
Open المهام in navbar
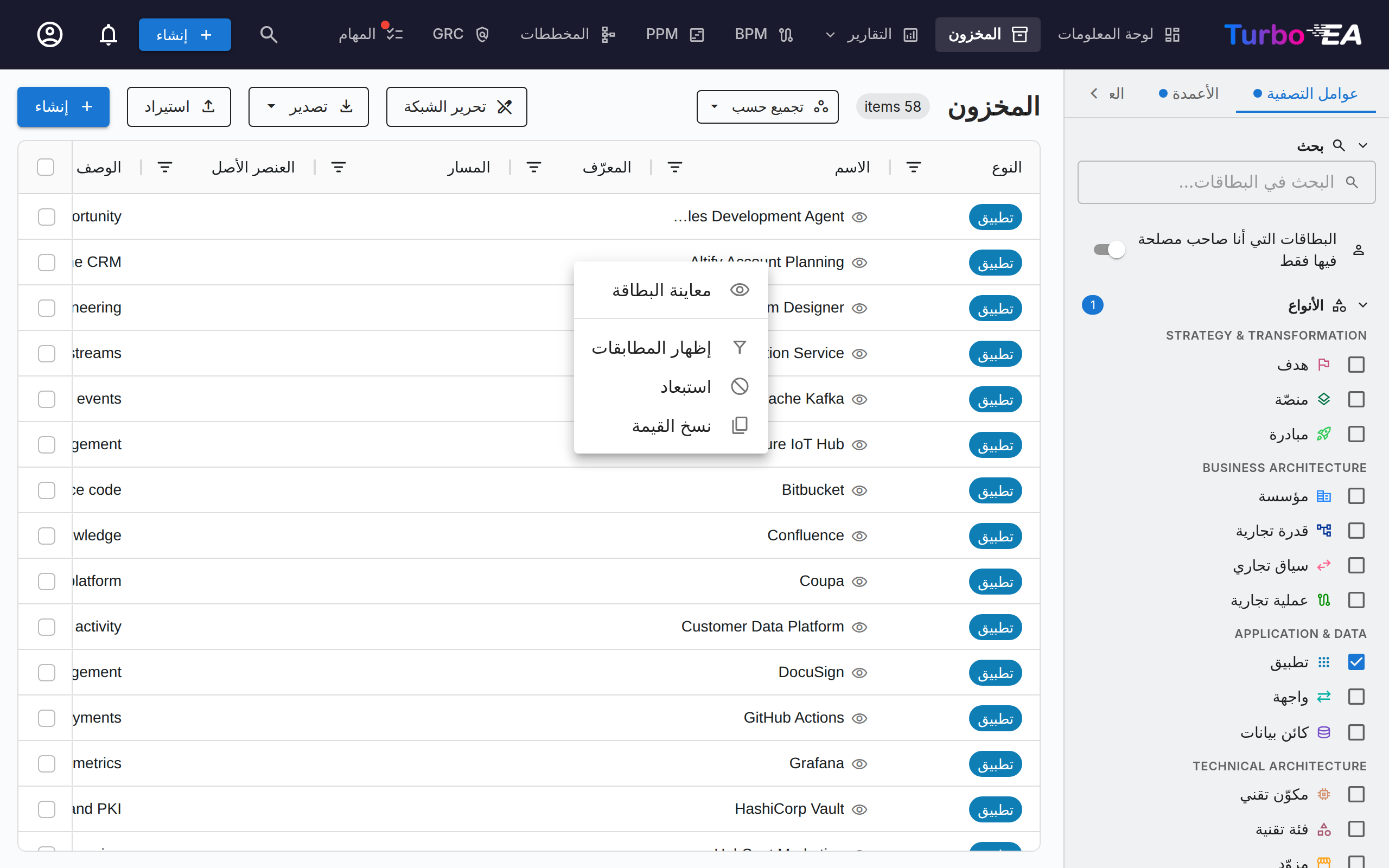click(x=371, y=34)
